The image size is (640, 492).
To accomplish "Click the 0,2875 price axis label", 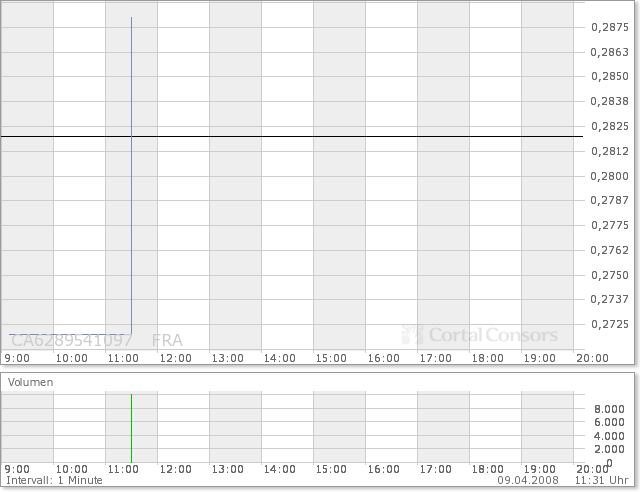I will (x=610, y=27).
